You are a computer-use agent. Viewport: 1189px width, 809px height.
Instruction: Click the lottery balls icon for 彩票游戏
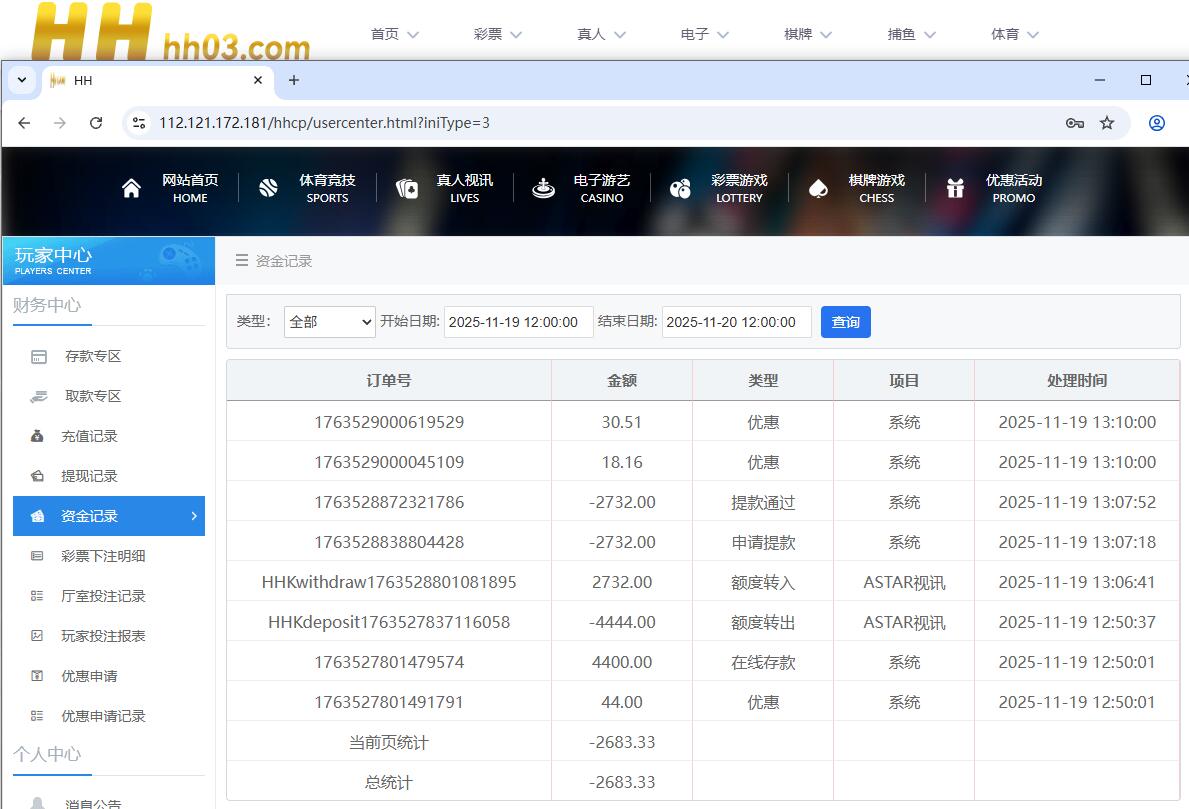(x=680, y=189)
